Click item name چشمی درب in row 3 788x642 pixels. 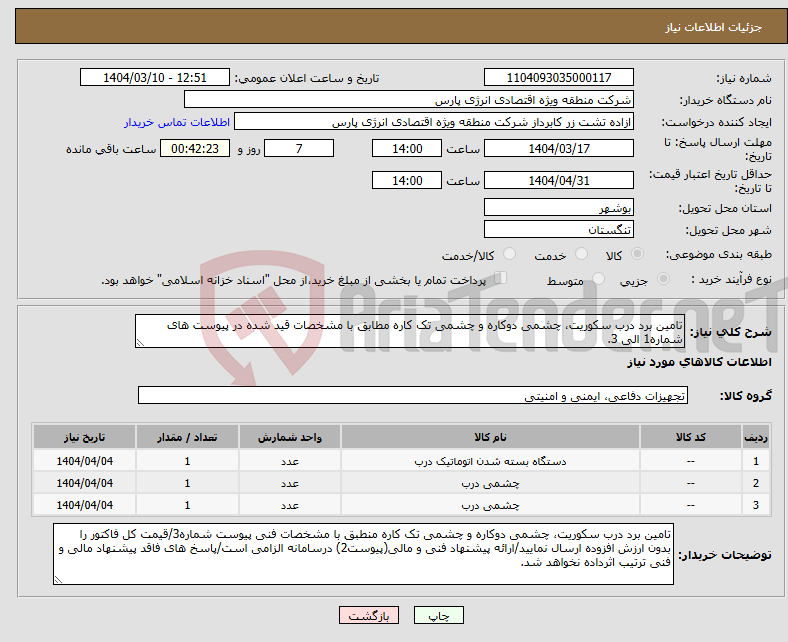tap(490, 505)
